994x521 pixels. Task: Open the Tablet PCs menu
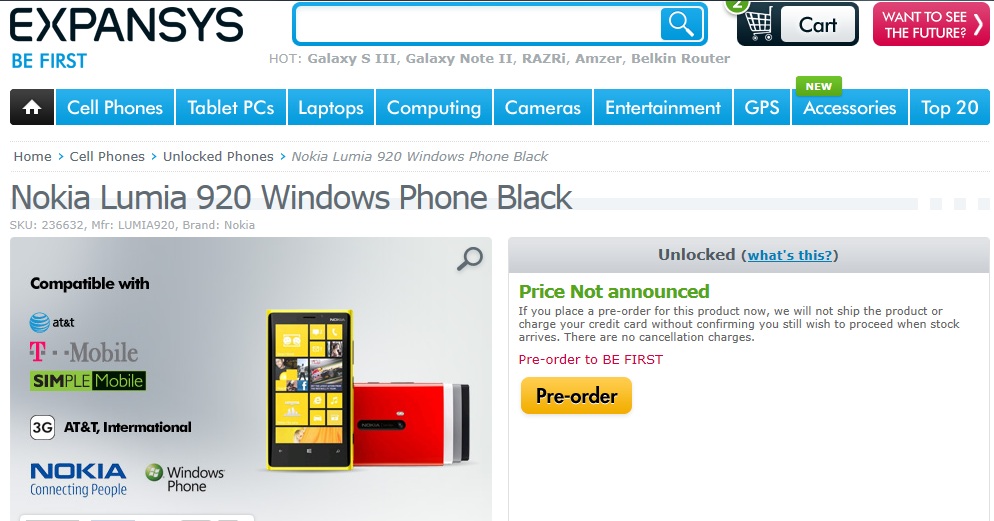[x=231, y=107]
